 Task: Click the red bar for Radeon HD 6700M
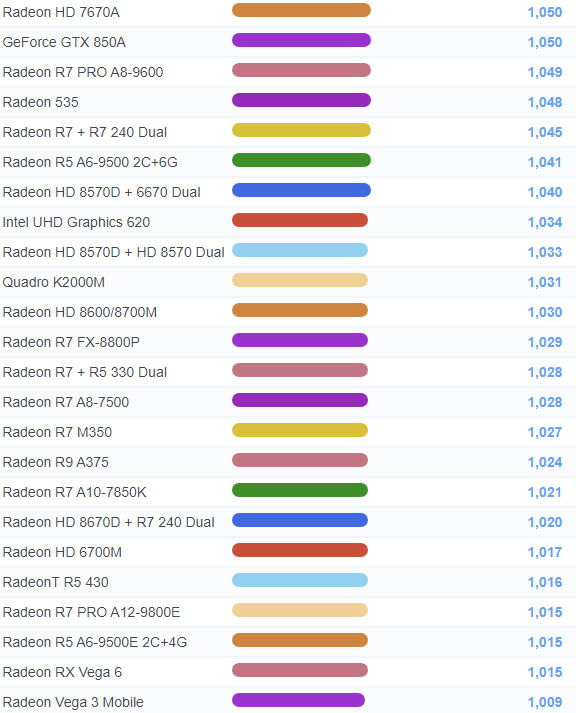(300, 551)
